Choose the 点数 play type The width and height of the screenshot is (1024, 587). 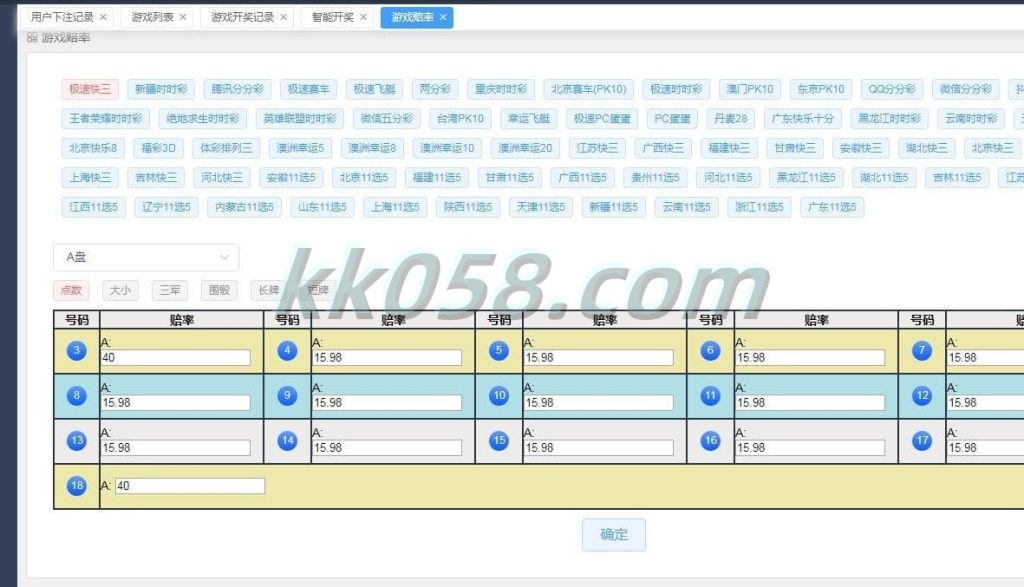tap(71, 290)
